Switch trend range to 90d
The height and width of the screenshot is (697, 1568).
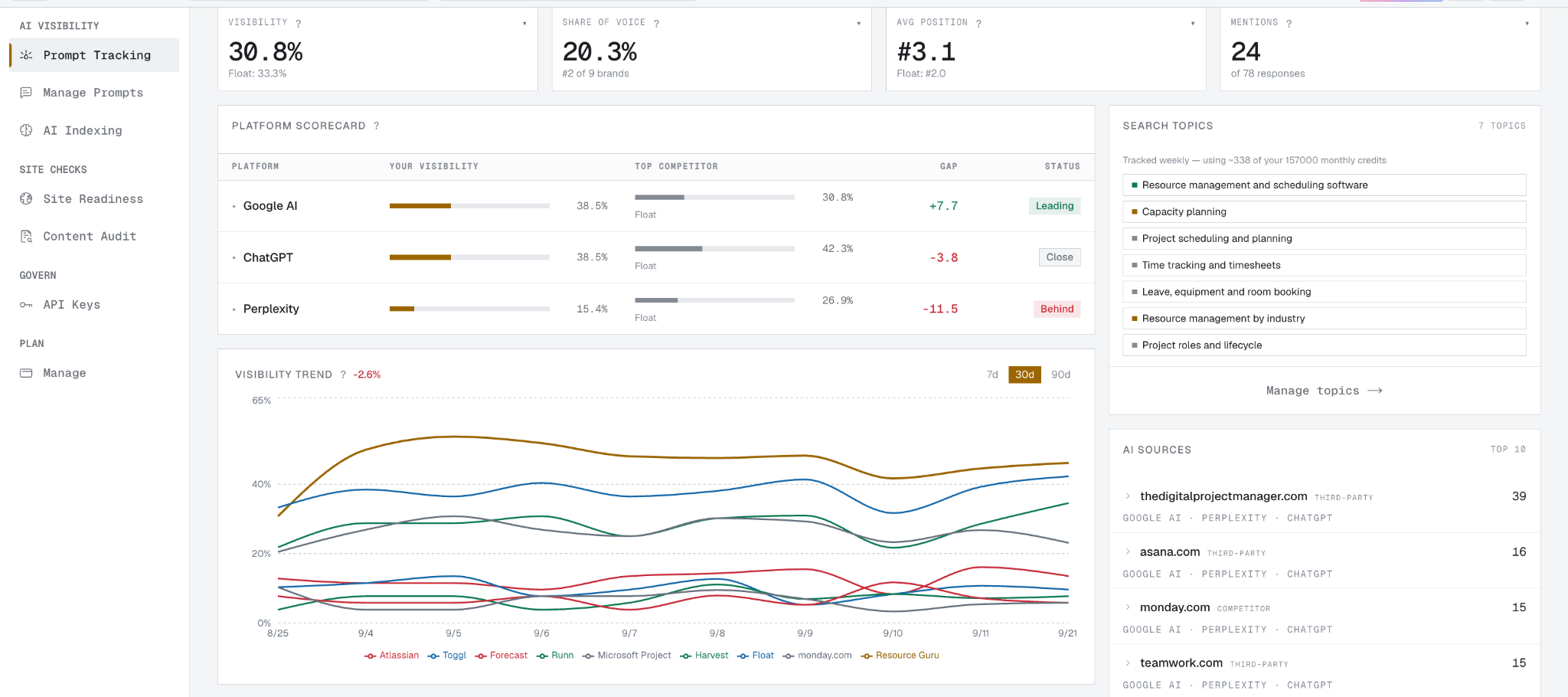(1060, 375)
